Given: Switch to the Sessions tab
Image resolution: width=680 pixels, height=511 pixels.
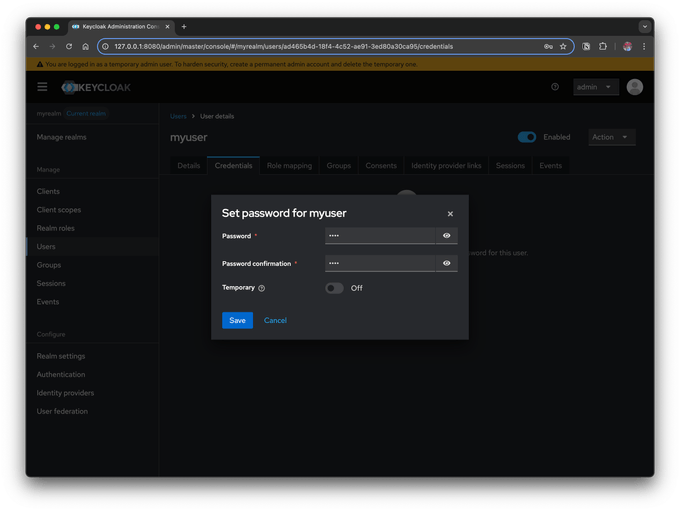Looking at the screenshot, I should point(510,166).
